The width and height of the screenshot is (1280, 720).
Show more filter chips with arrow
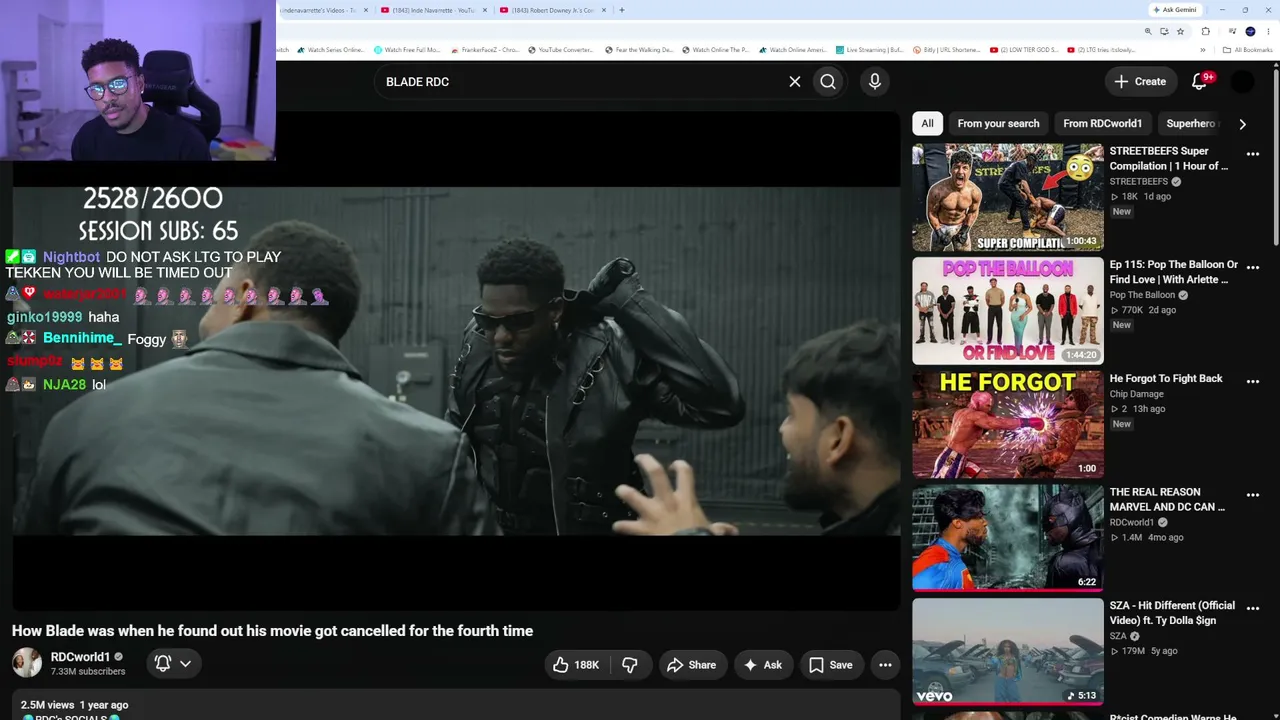pos(1242,124)
